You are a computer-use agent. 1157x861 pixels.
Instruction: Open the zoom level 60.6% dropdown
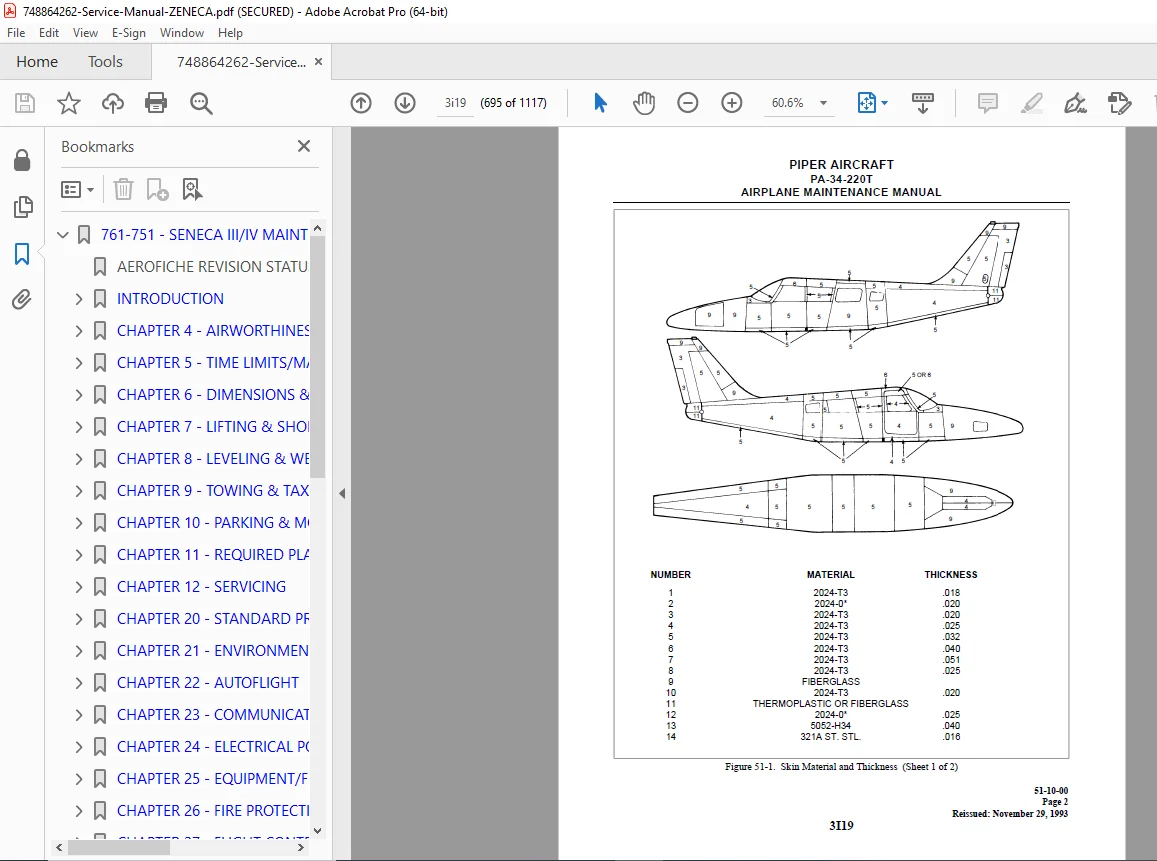click(823, 103)
